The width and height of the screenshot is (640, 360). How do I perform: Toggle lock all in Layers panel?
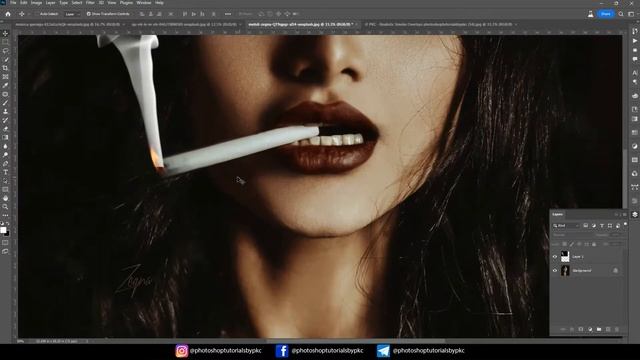tap(594, 244)
